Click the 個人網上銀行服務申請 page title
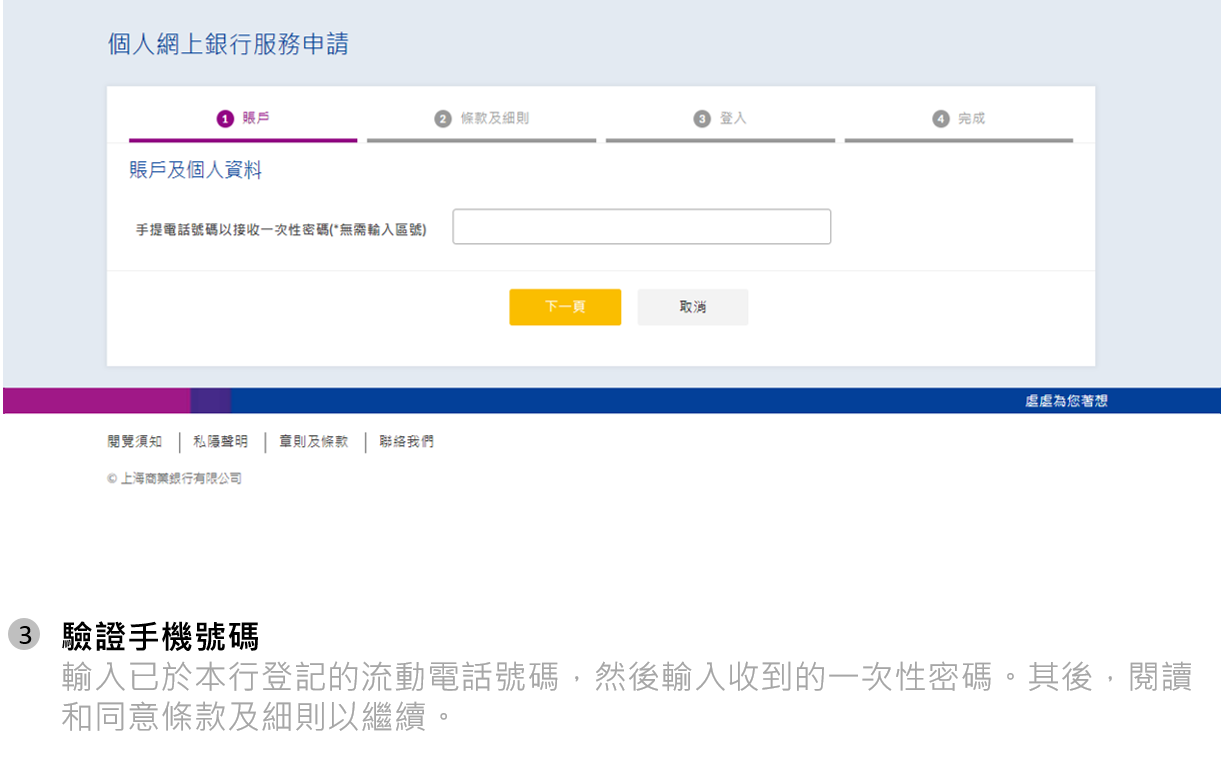The height and width of the screenshot is (758, 1221). point(228,45)
